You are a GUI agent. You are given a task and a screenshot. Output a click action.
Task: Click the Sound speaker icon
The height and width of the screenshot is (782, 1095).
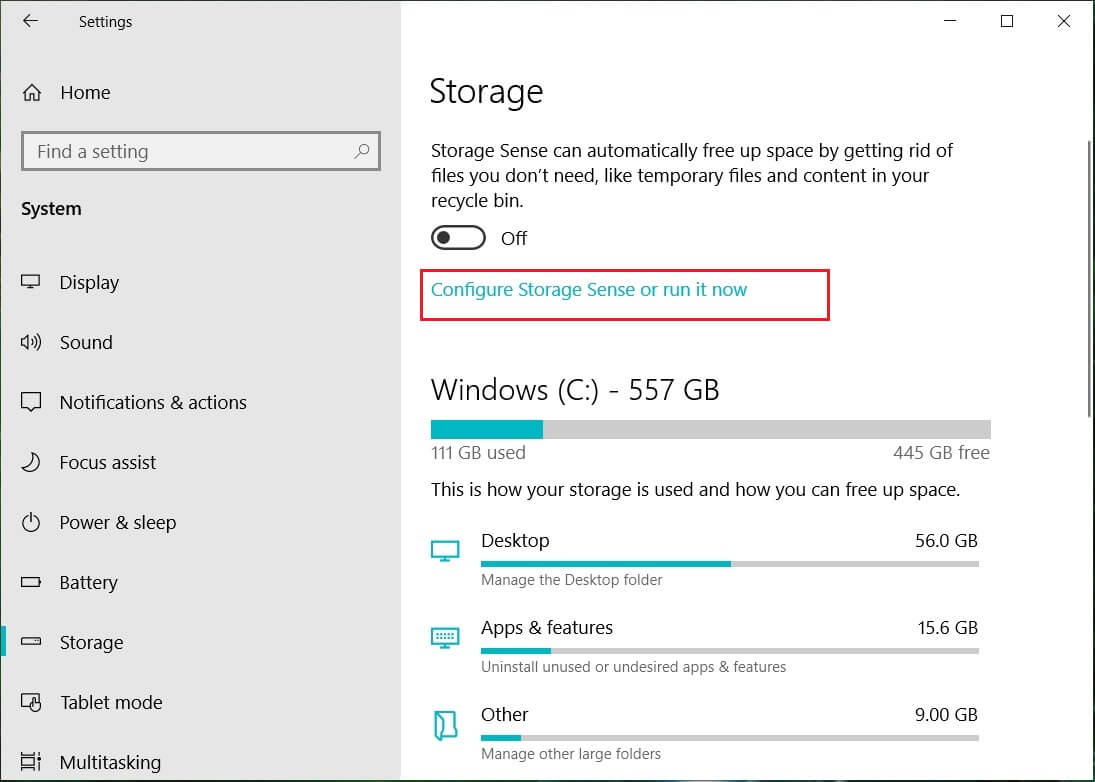[x=31, y=343]
